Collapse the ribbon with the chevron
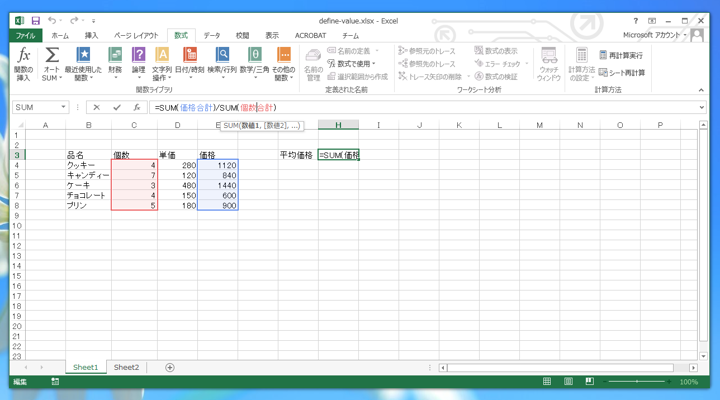The width and height of the screenshot is (720, 400). point(701,90)
